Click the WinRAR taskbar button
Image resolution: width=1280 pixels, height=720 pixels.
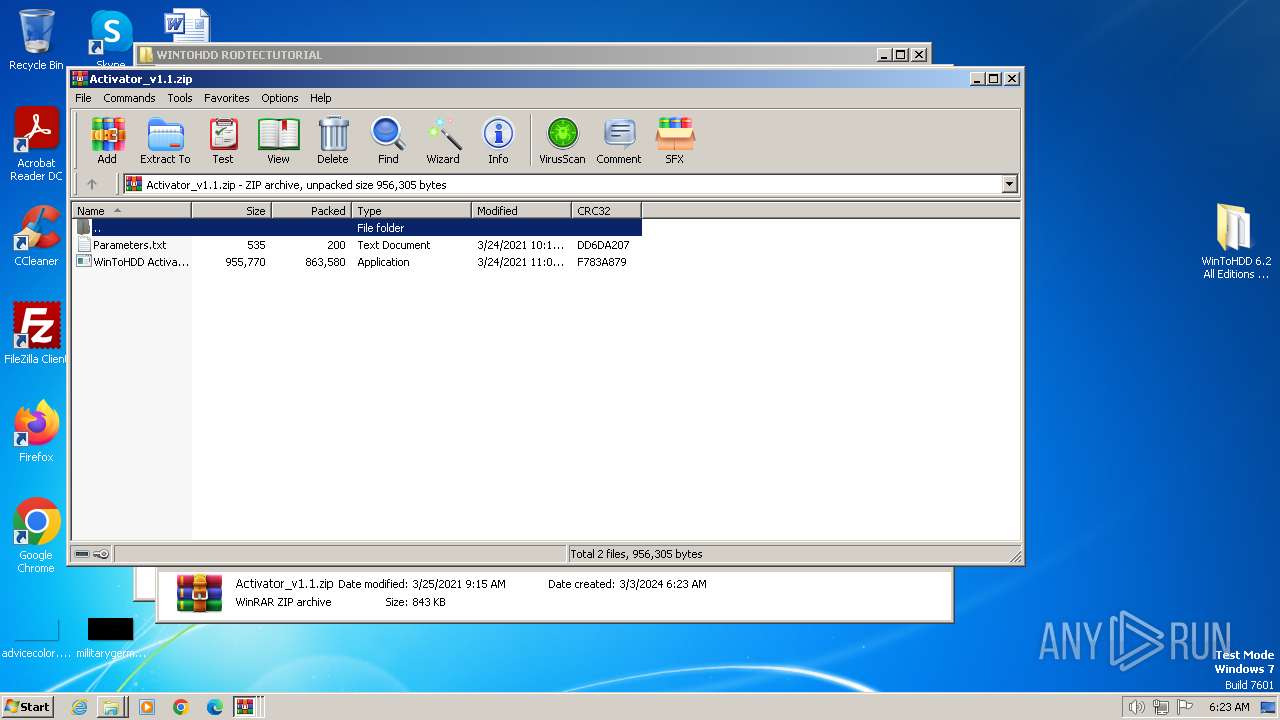(247, 707)
